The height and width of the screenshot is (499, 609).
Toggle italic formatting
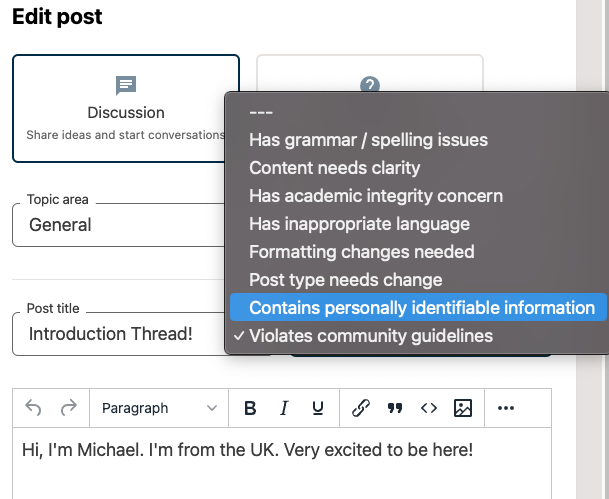click(x=284, y=408)
